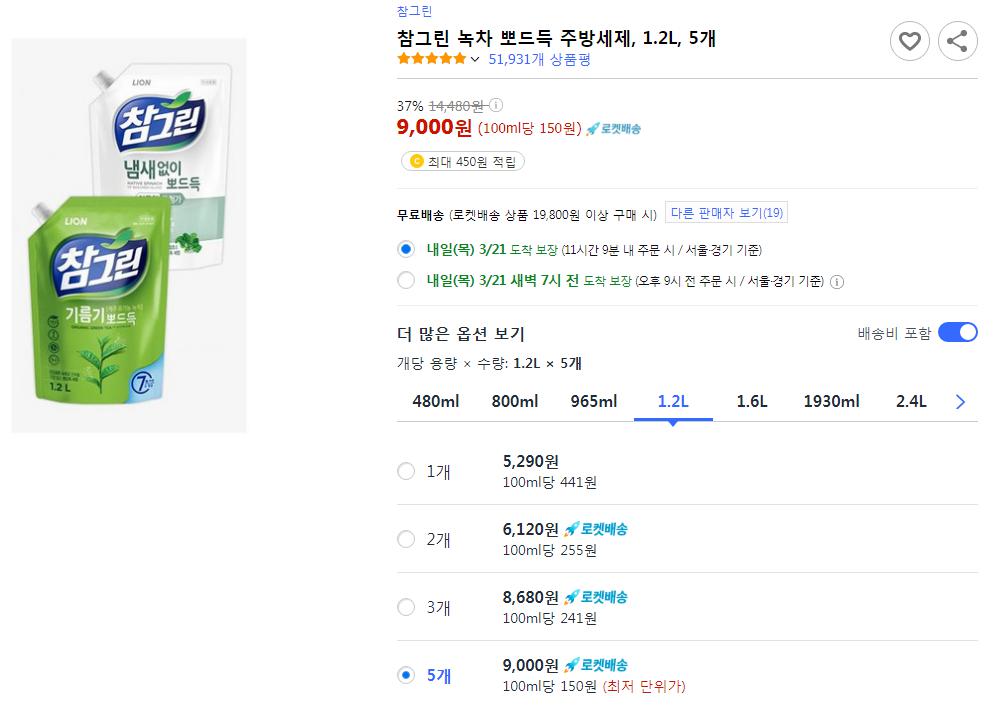
Task: Toggle the 배송비 포함 switch
Action: coord(957,333)
